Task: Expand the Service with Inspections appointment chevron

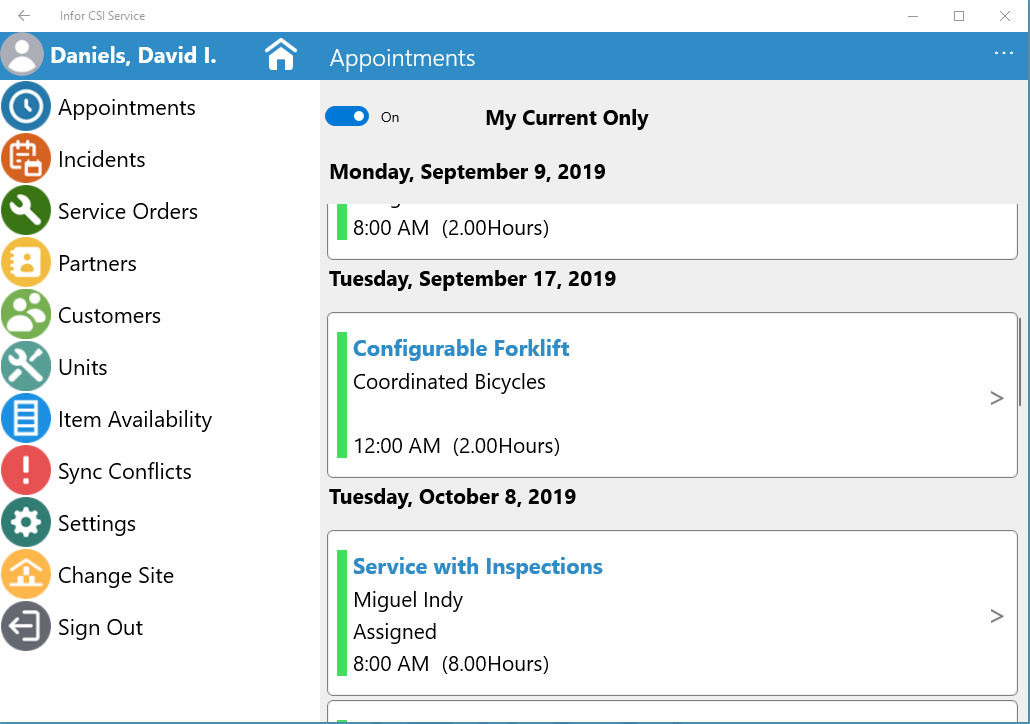Action: [x=996, y=616]
